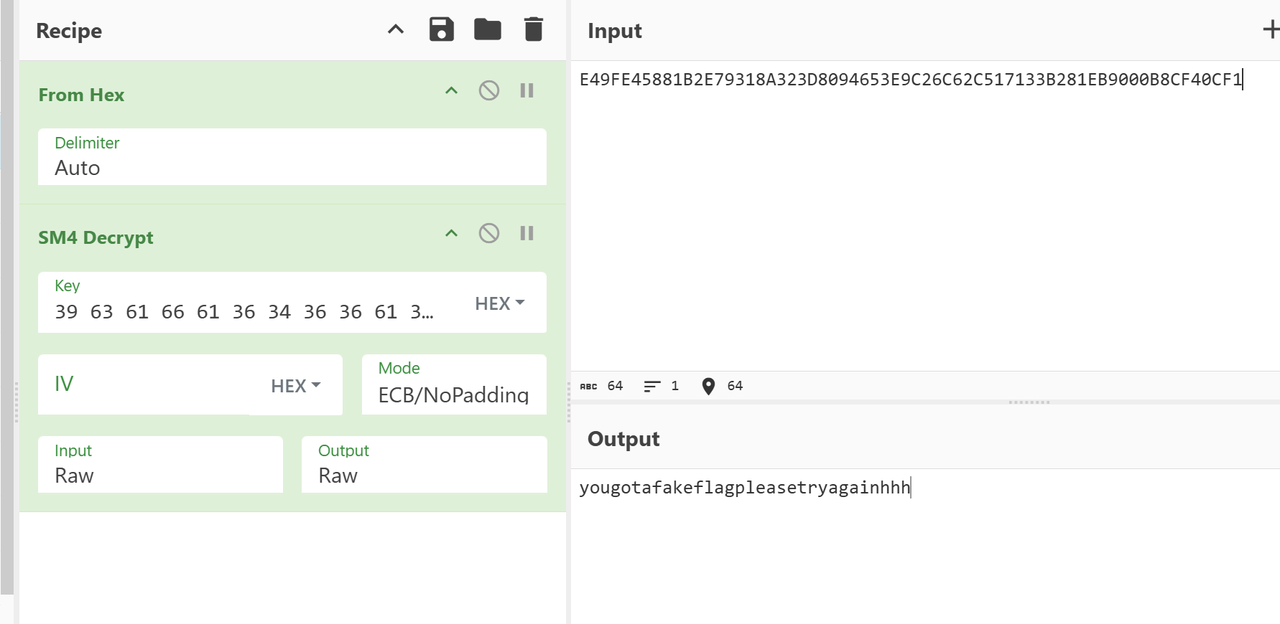This screenshot has height=624, width=1280.
Task: Add a new input tab
Action: pyautogui.click(x=1270, y=30)
